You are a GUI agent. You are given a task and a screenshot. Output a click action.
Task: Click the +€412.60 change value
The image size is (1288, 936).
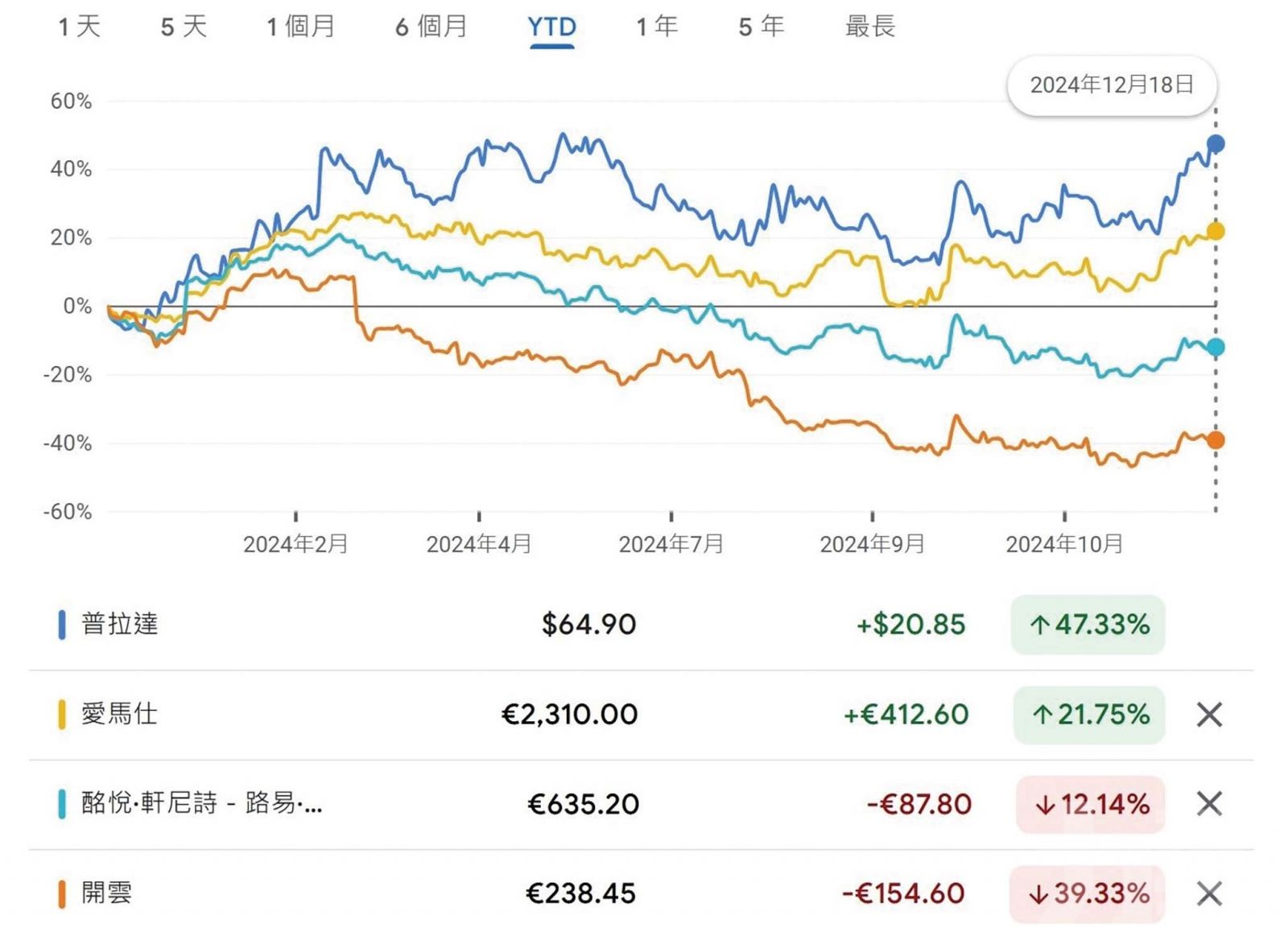pos(906,715)
